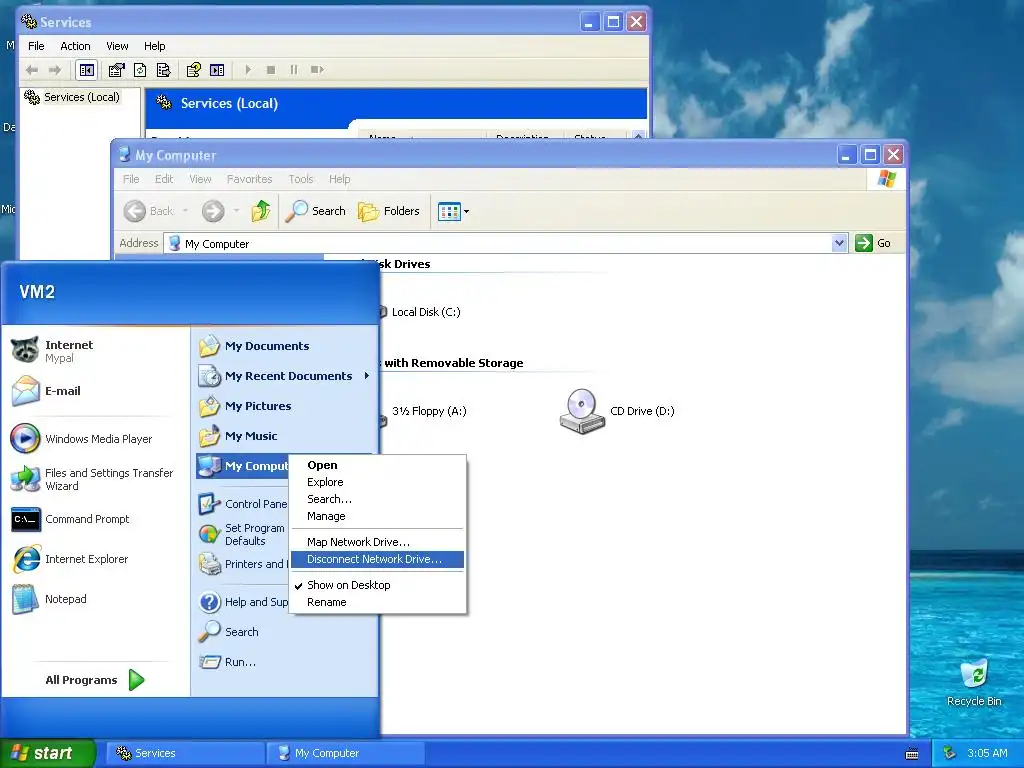This screenshot has width=1024, height=768.
Task: Click the Refresh icon in Services toolbar
Action: coord(140,70)
